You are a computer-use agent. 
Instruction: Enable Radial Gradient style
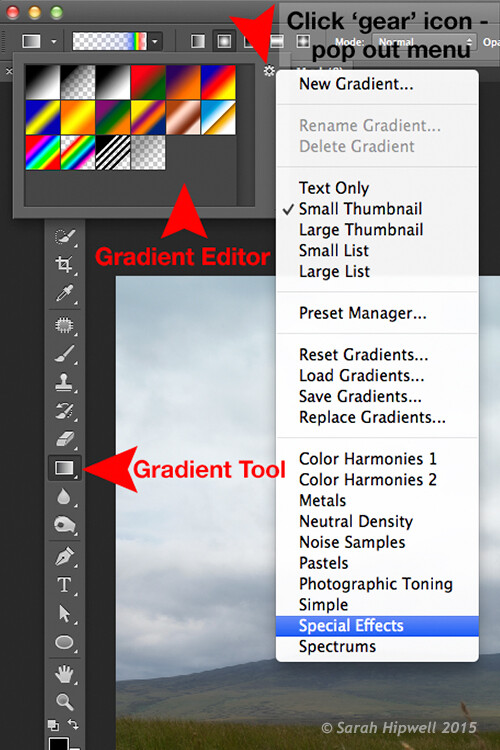[x=224, y=41]
